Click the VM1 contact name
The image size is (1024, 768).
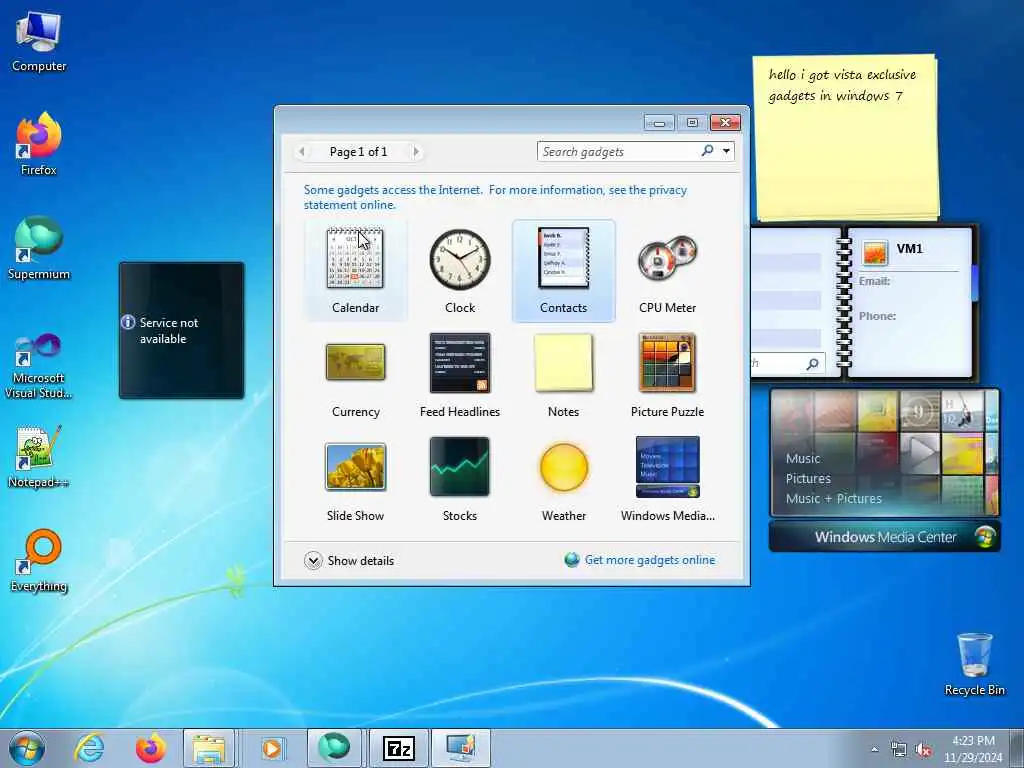click(x=910, y=249)
